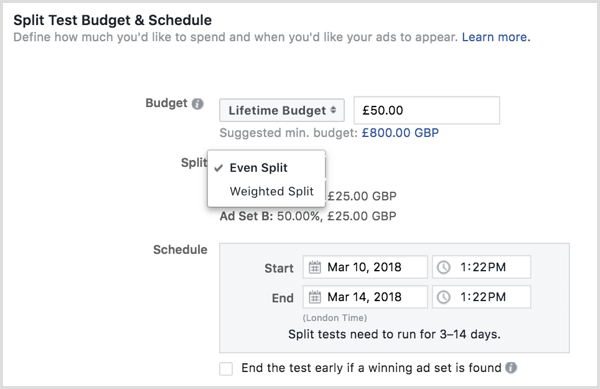Viewport: 600px width, 389px height.
Task: Open the End date calendar icon
Action: click(x=315, y=297)
